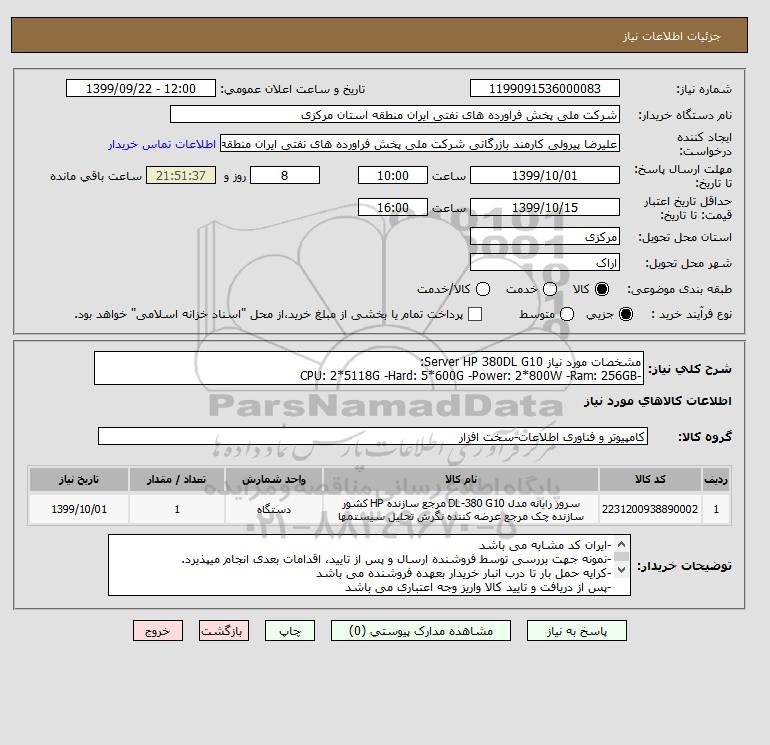Select the جزیی purchase type radio

click(x=626, y=314)
